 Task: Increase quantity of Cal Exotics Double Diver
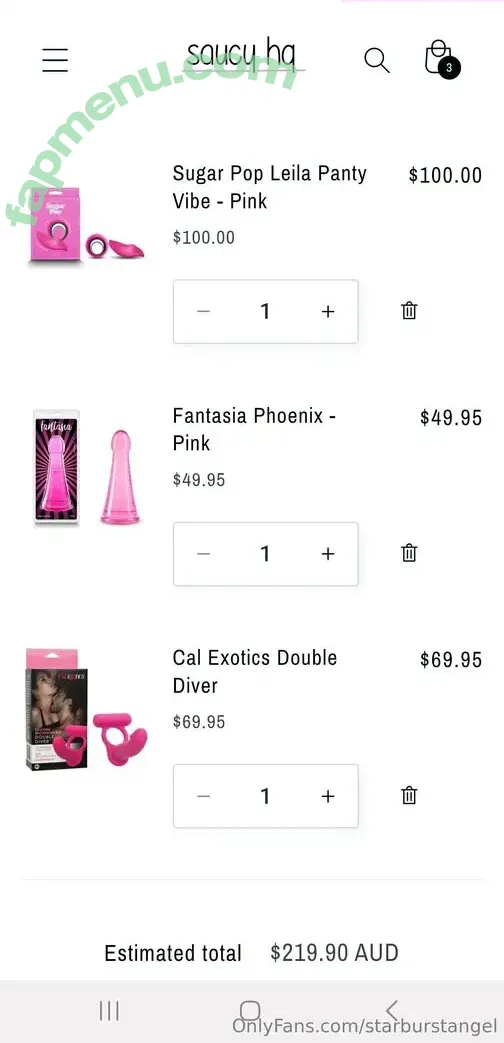328,796
